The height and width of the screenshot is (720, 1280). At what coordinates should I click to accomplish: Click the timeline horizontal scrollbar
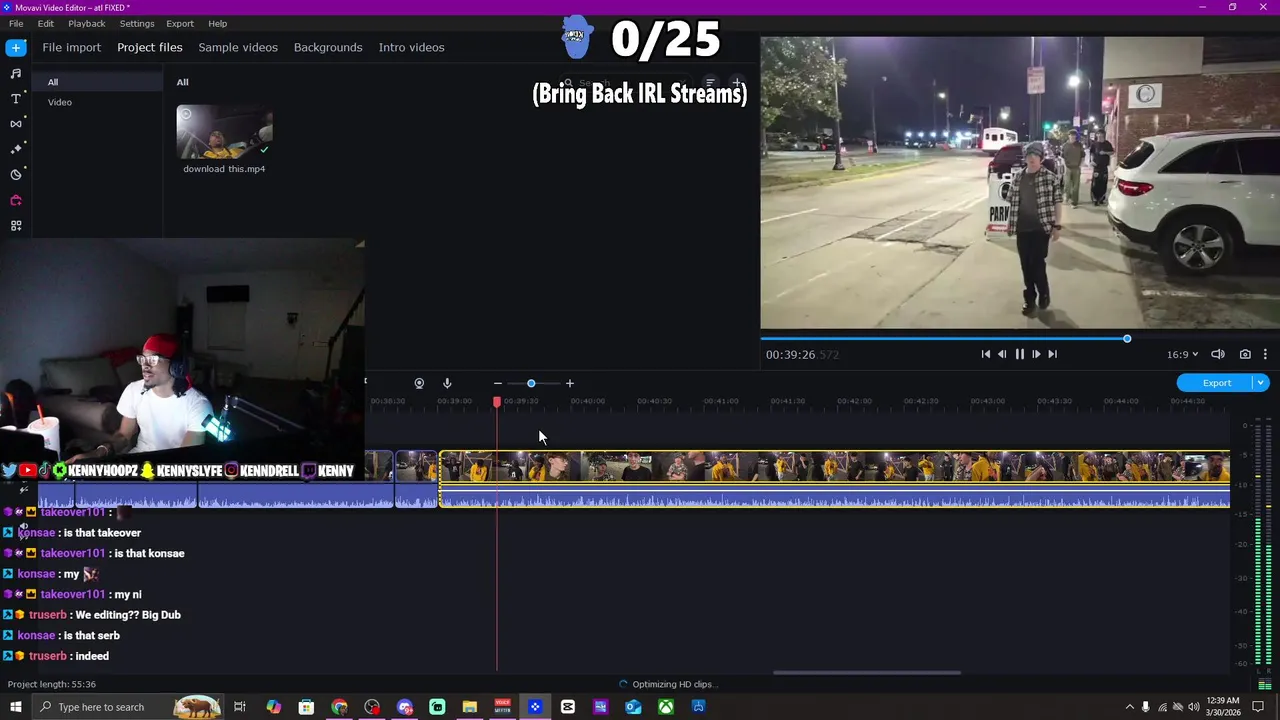coord(867,673)
